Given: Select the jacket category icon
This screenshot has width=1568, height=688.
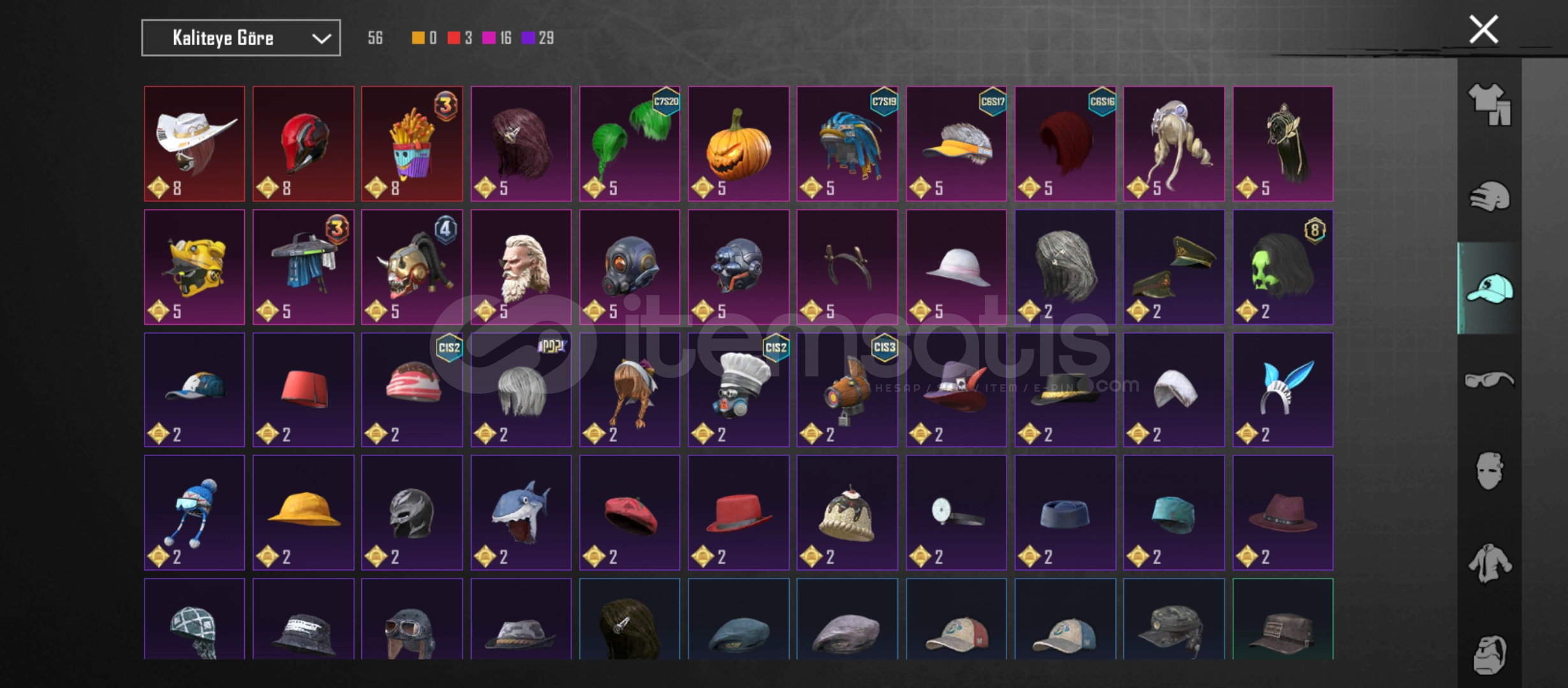Looking at the screenshot, I should point(1490,563).
